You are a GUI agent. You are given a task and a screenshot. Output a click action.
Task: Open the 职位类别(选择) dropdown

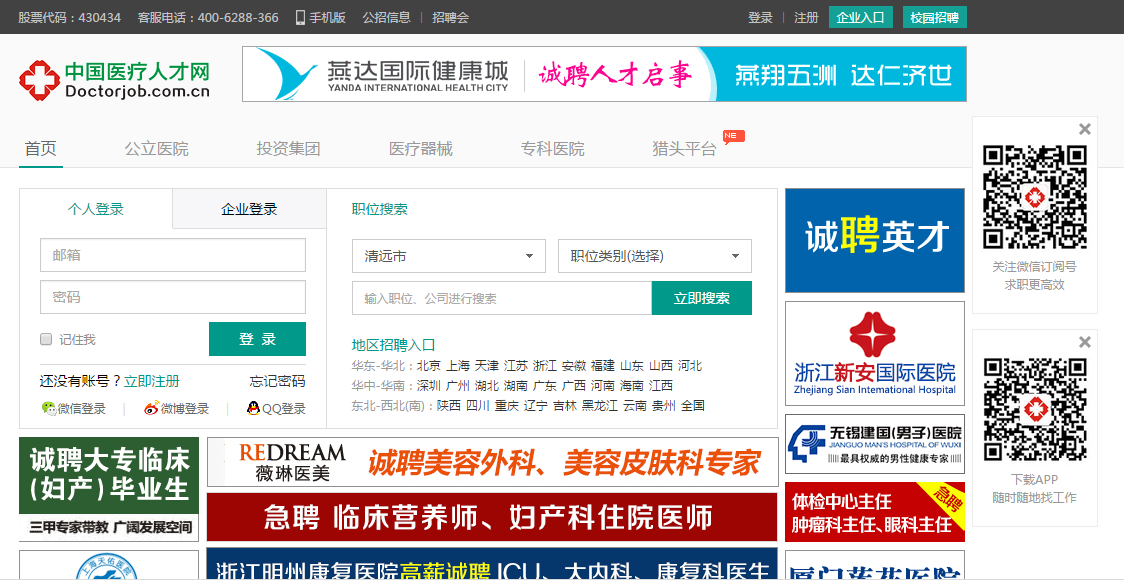tap(654, 256)
